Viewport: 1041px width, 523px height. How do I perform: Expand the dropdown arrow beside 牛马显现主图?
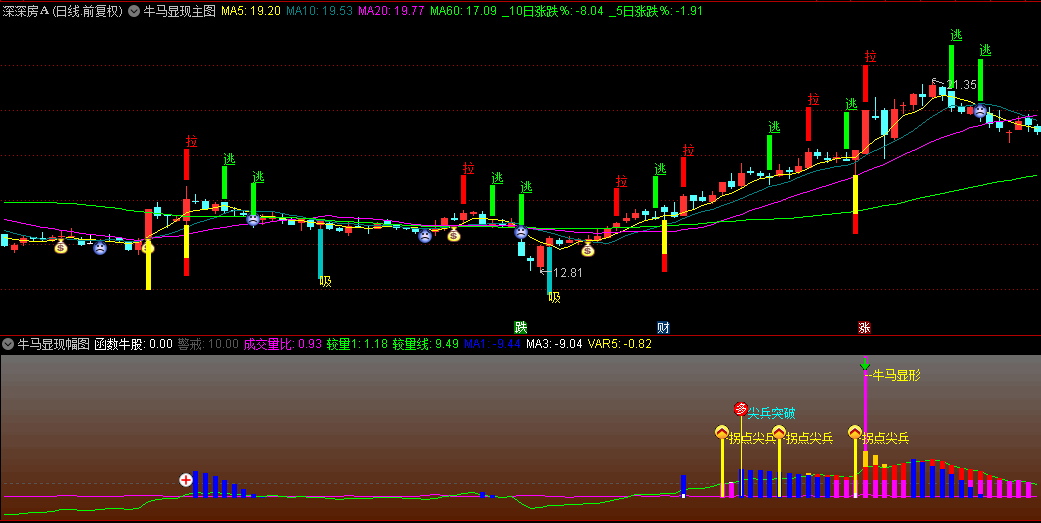pyautogui.click(x=134, y=11)
